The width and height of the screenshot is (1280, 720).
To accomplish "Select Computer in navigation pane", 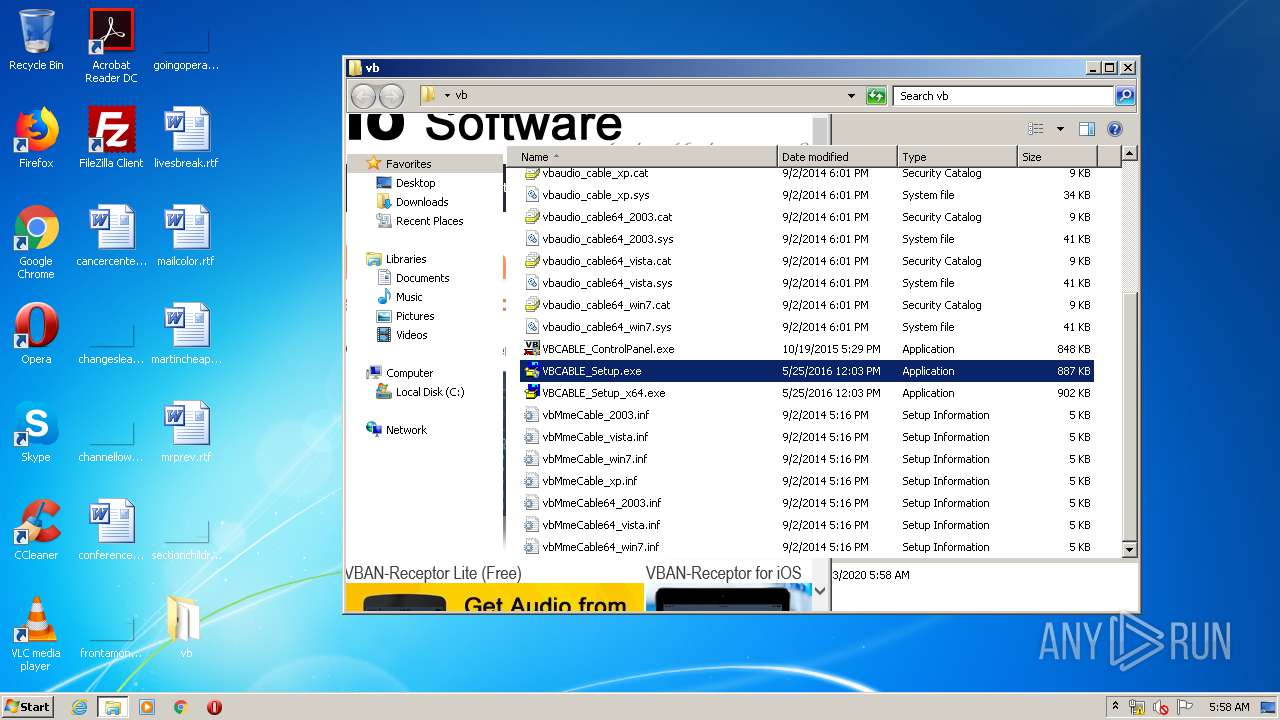I will (409, 373).
